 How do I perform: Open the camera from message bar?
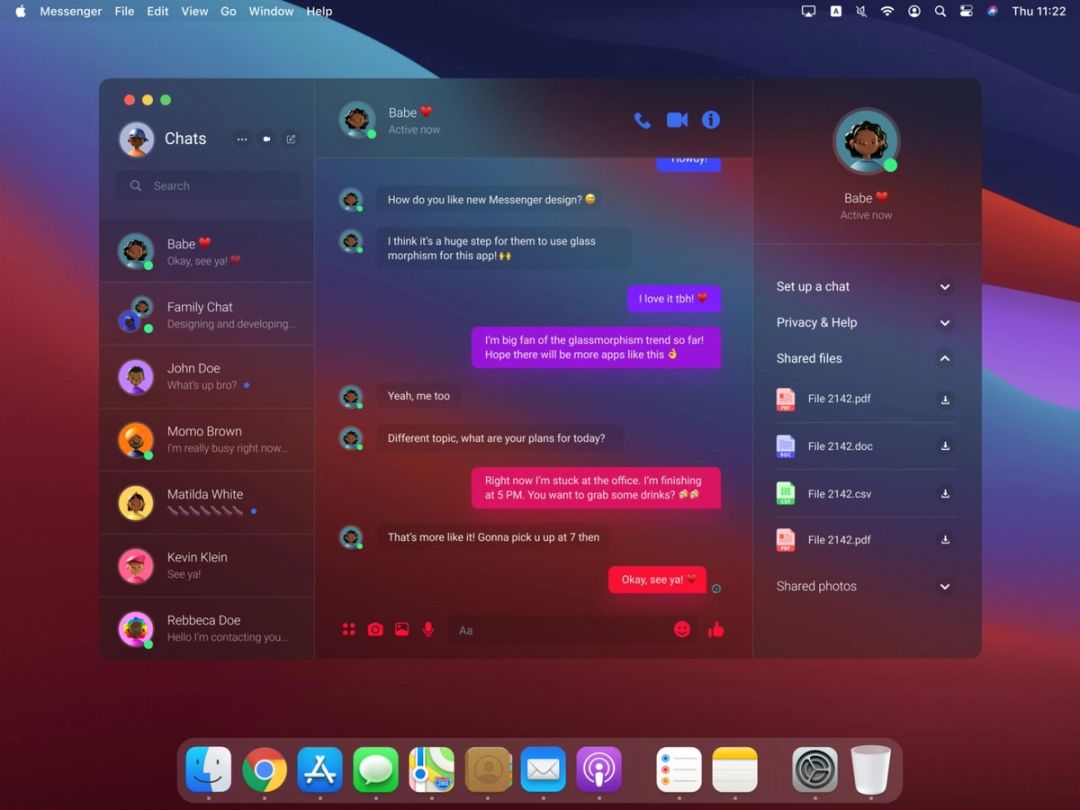coord(375,629)
